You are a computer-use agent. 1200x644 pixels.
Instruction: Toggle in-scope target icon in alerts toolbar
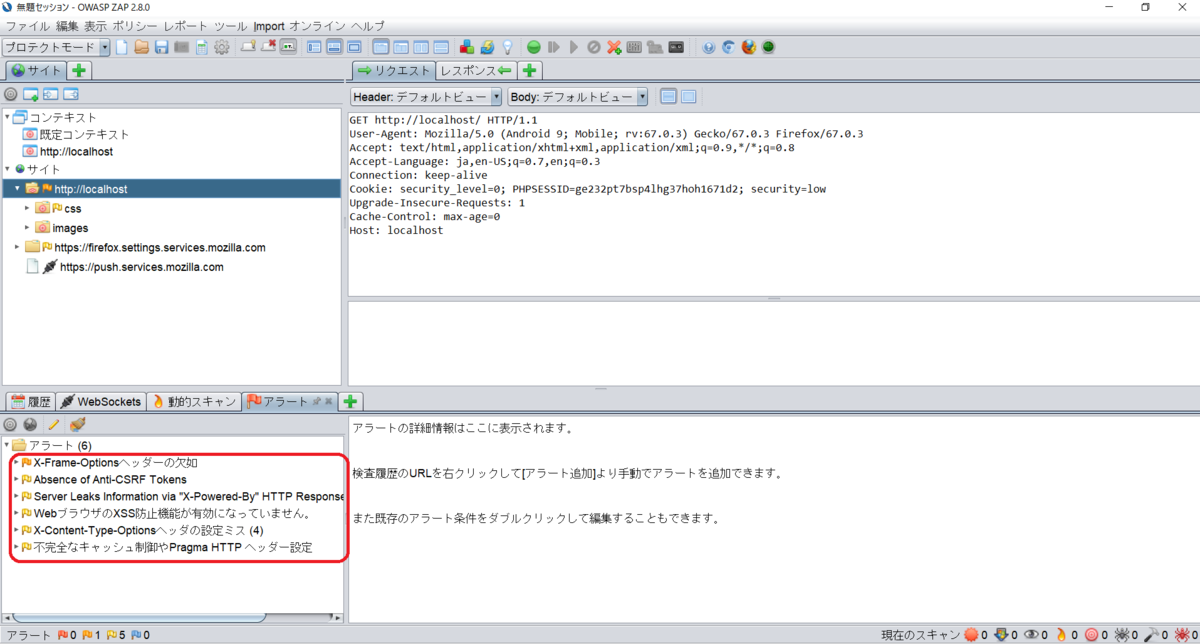pos(10,424)
